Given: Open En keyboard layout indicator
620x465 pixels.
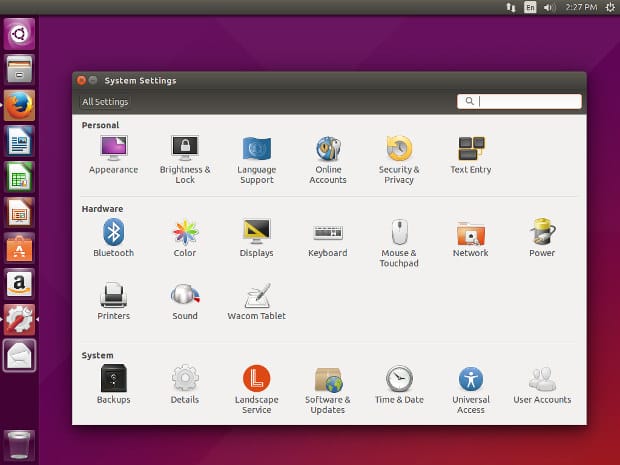Looking at the screenshot, I should pyautogui.click(x=530, y=7).
